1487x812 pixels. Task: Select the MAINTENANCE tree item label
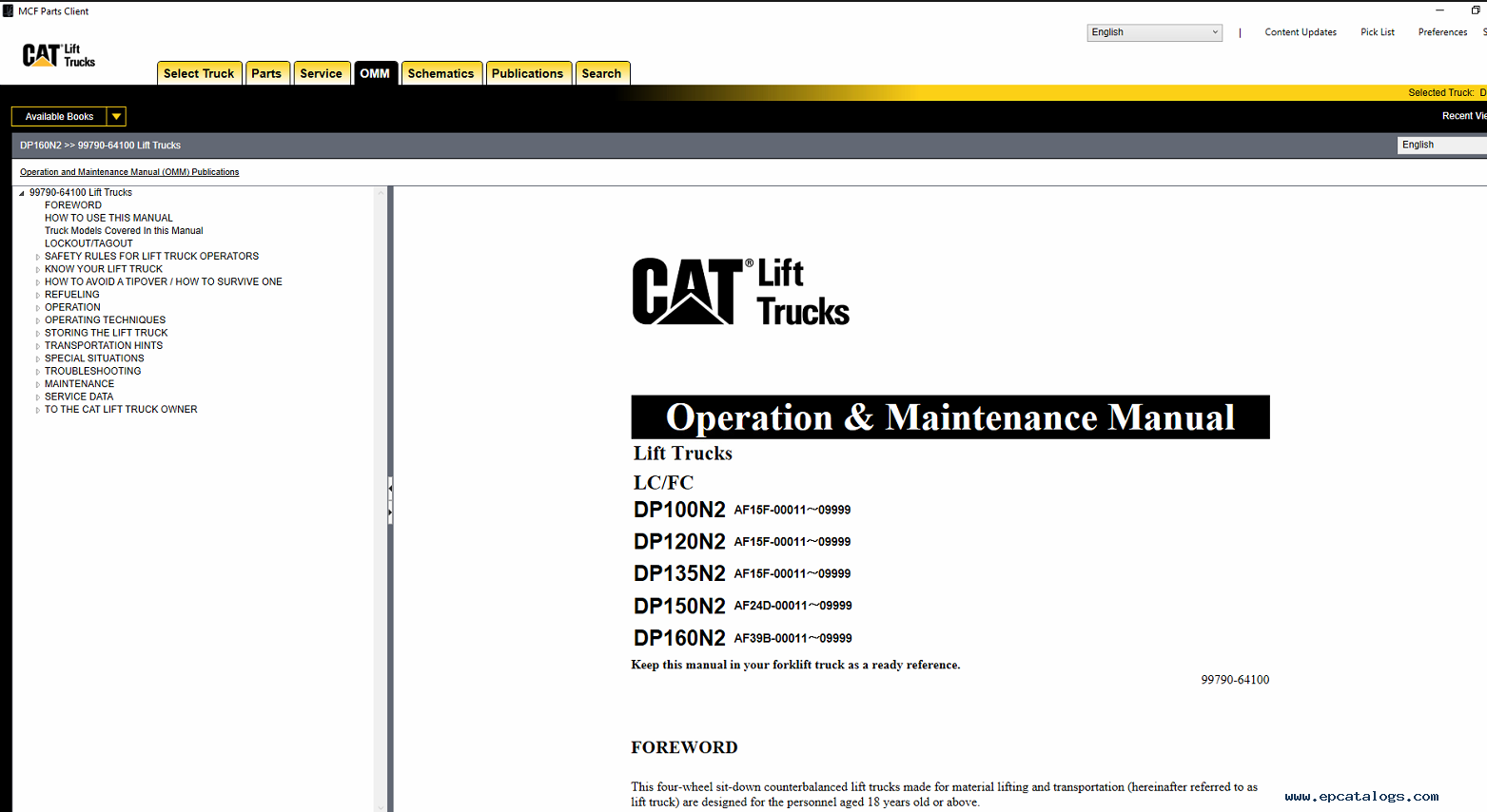point(79,384)
